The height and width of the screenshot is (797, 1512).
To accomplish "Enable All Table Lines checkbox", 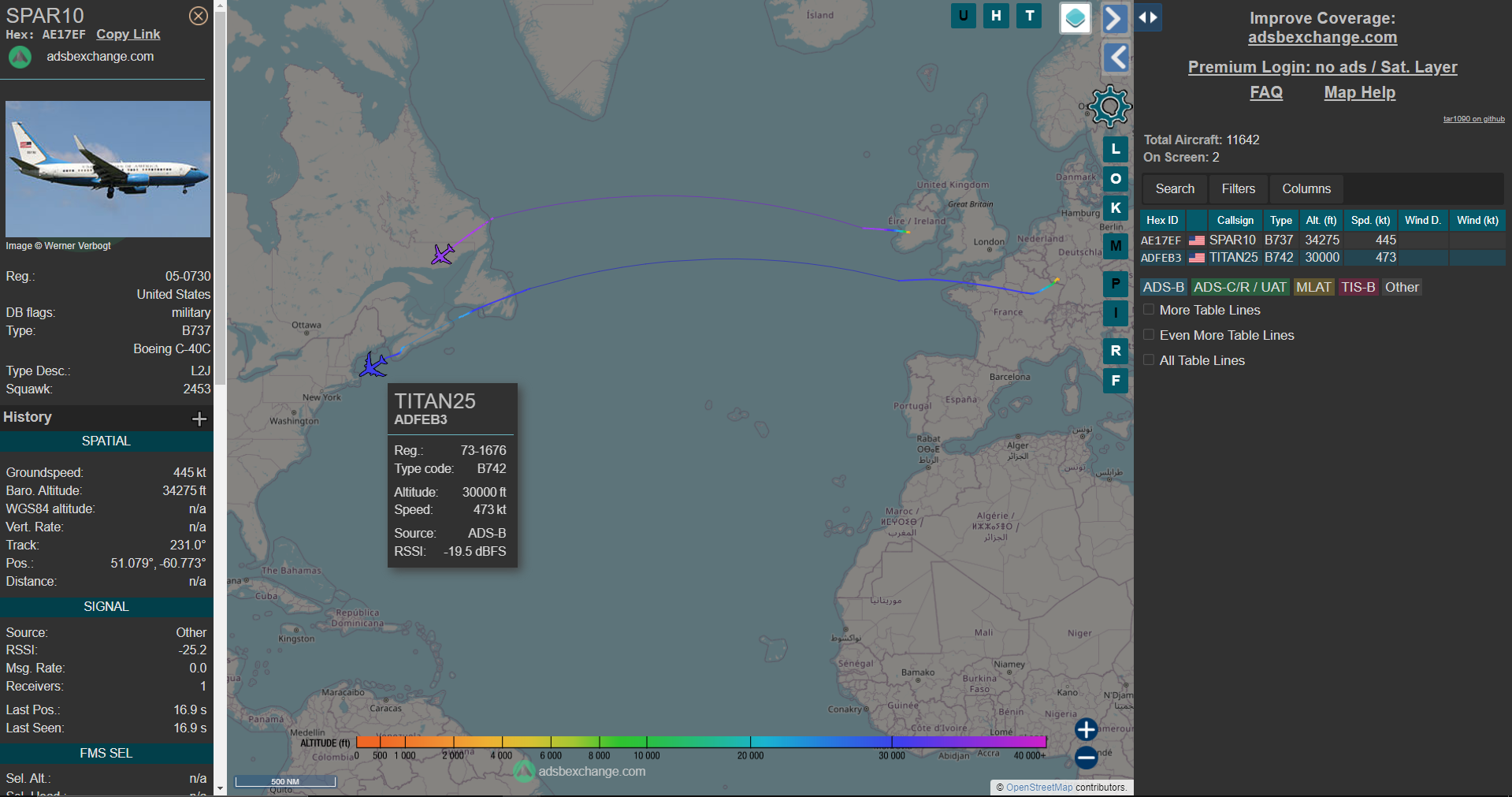I will point(1149,360).
